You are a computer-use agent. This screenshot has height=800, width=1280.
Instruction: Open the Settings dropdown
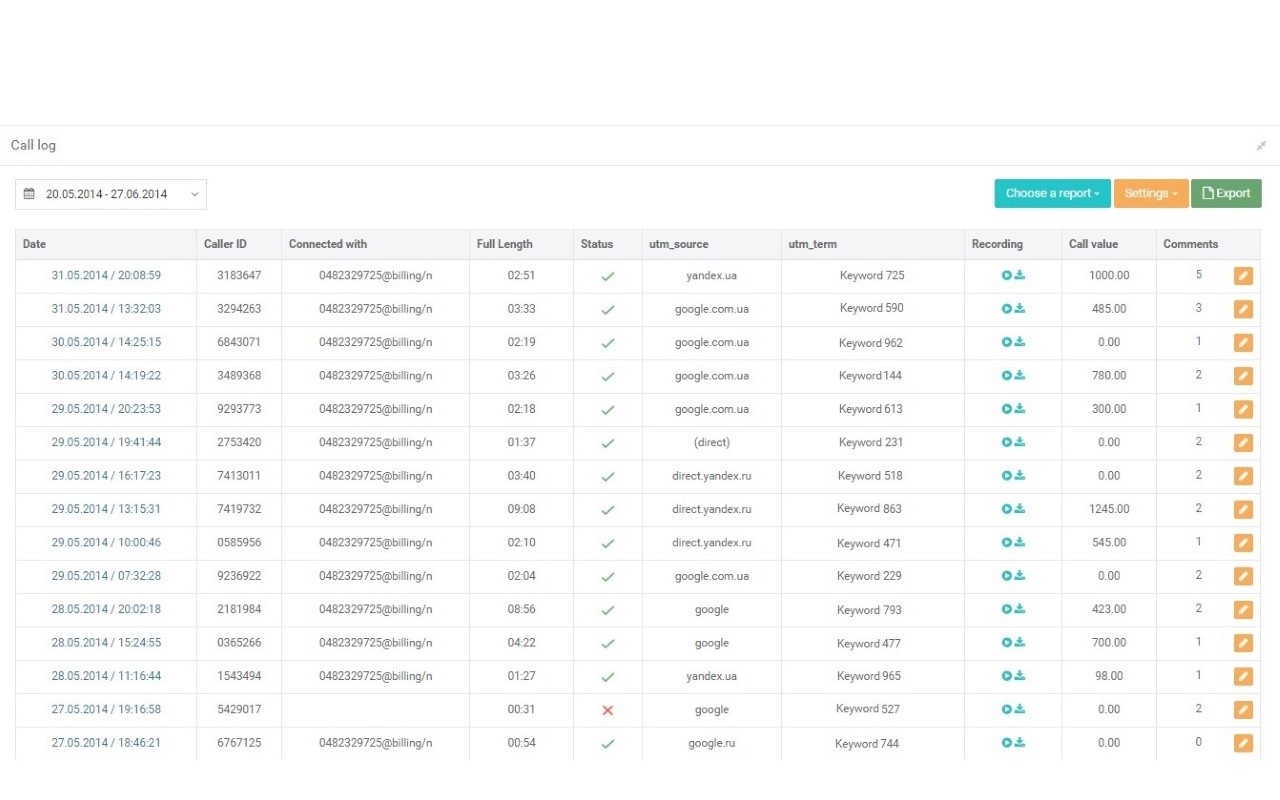(x=1150, y=193)
